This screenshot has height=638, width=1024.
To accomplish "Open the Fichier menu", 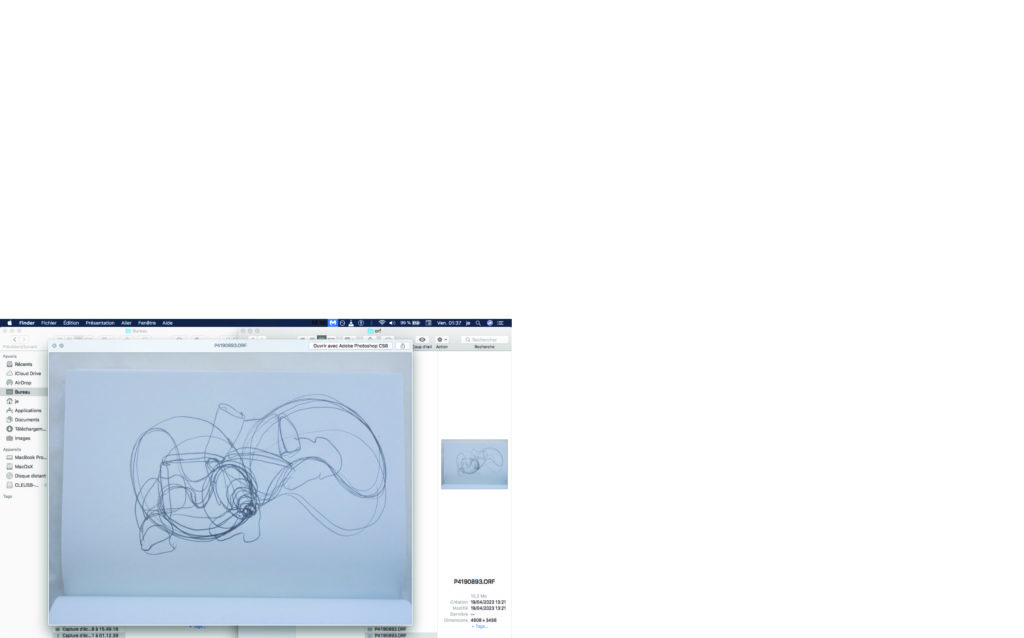I will click(x=49, y=323).
